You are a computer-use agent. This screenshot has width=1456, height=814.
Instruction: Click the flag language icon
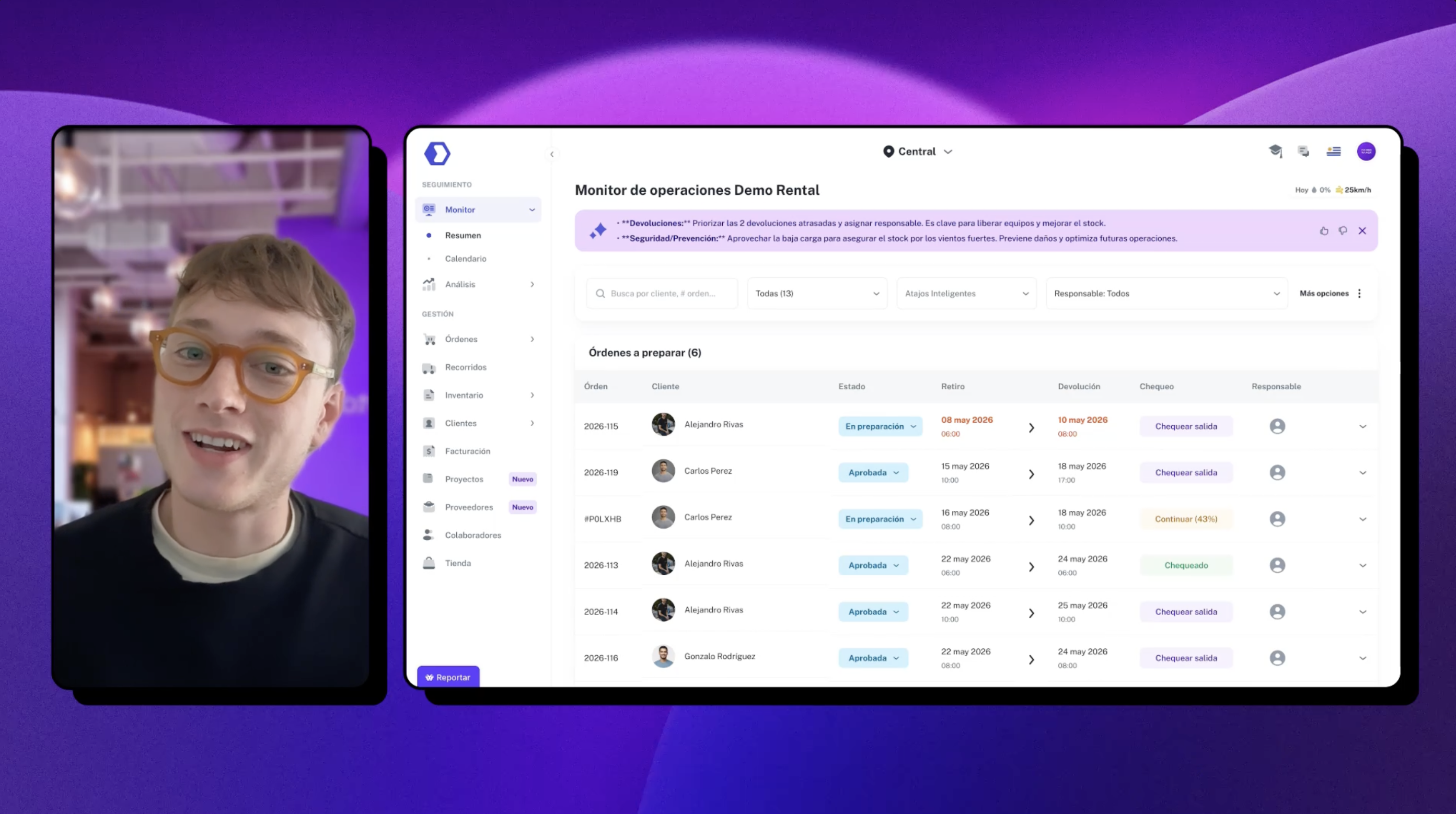[1334, 152]
